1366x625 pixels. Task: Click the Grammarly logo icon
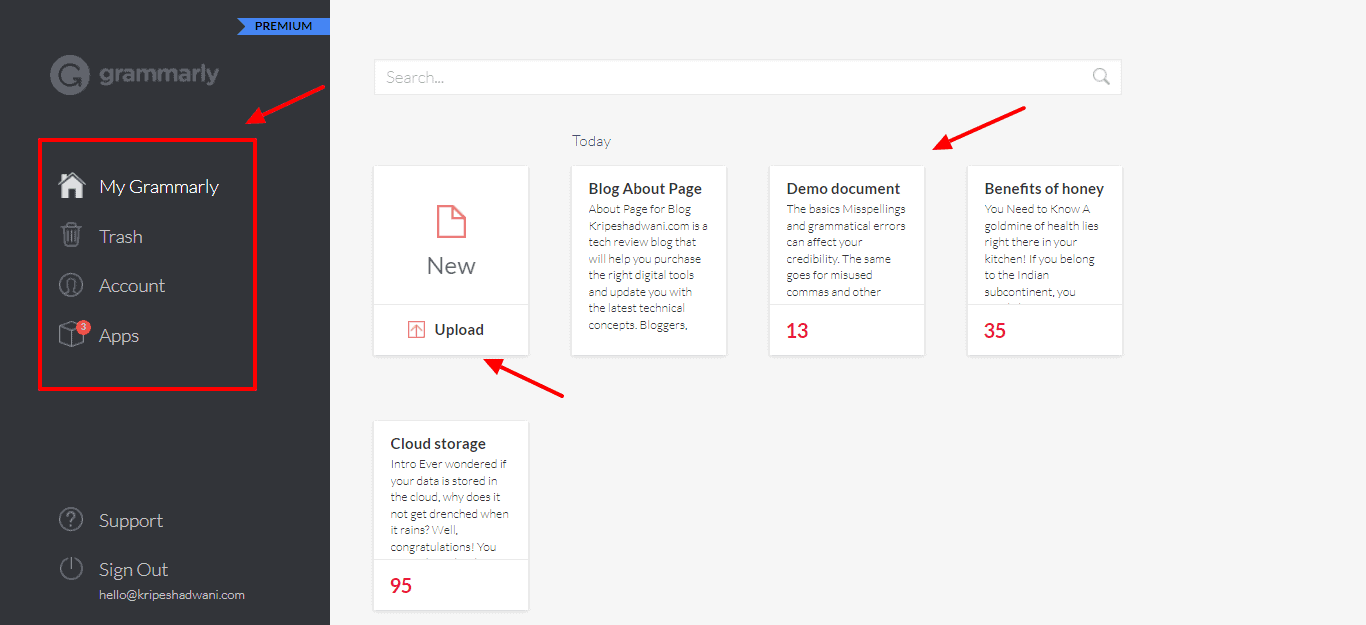pyautogui.click(x=70, y=75)
